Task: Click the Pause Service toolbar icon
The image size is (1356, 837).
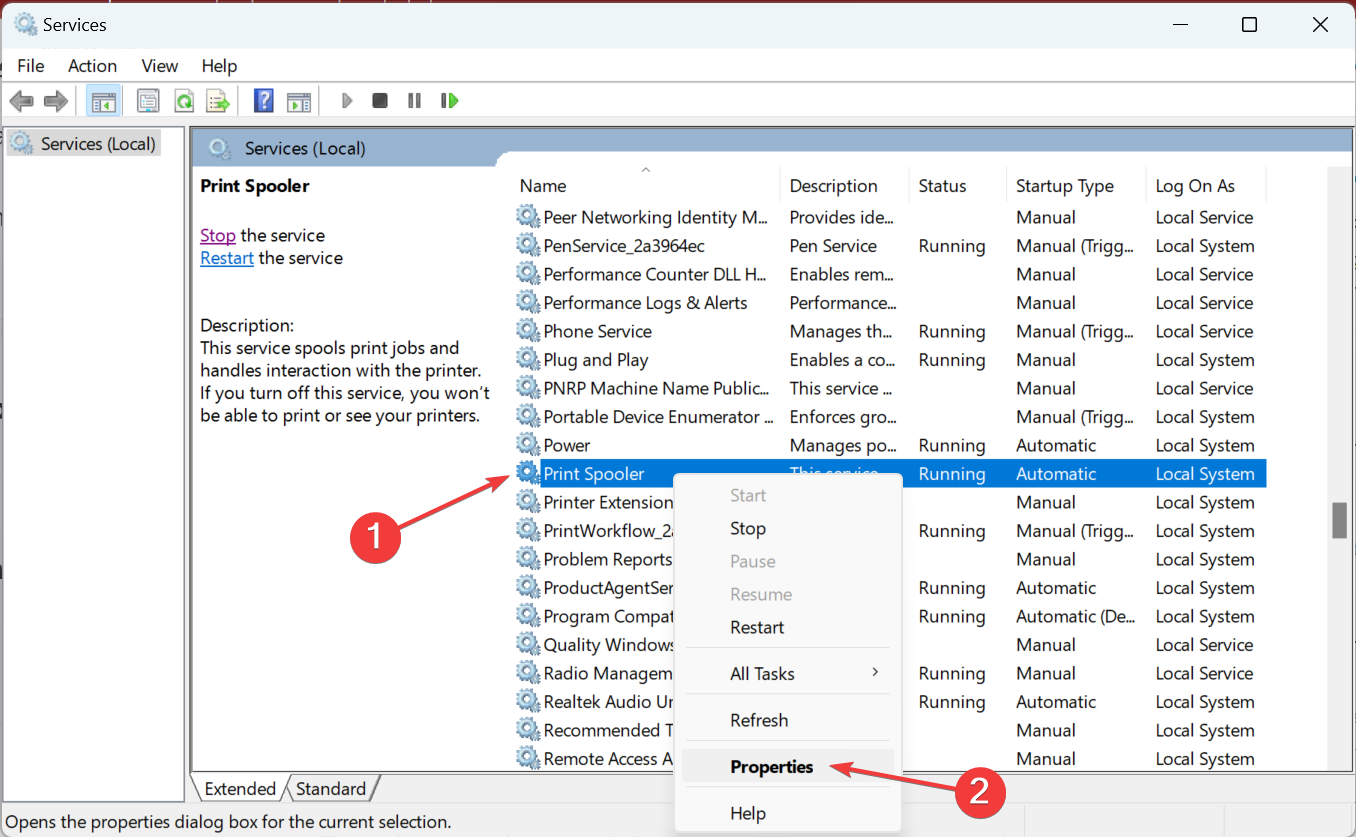Action: pyautogui.click(x=414, y=101)
